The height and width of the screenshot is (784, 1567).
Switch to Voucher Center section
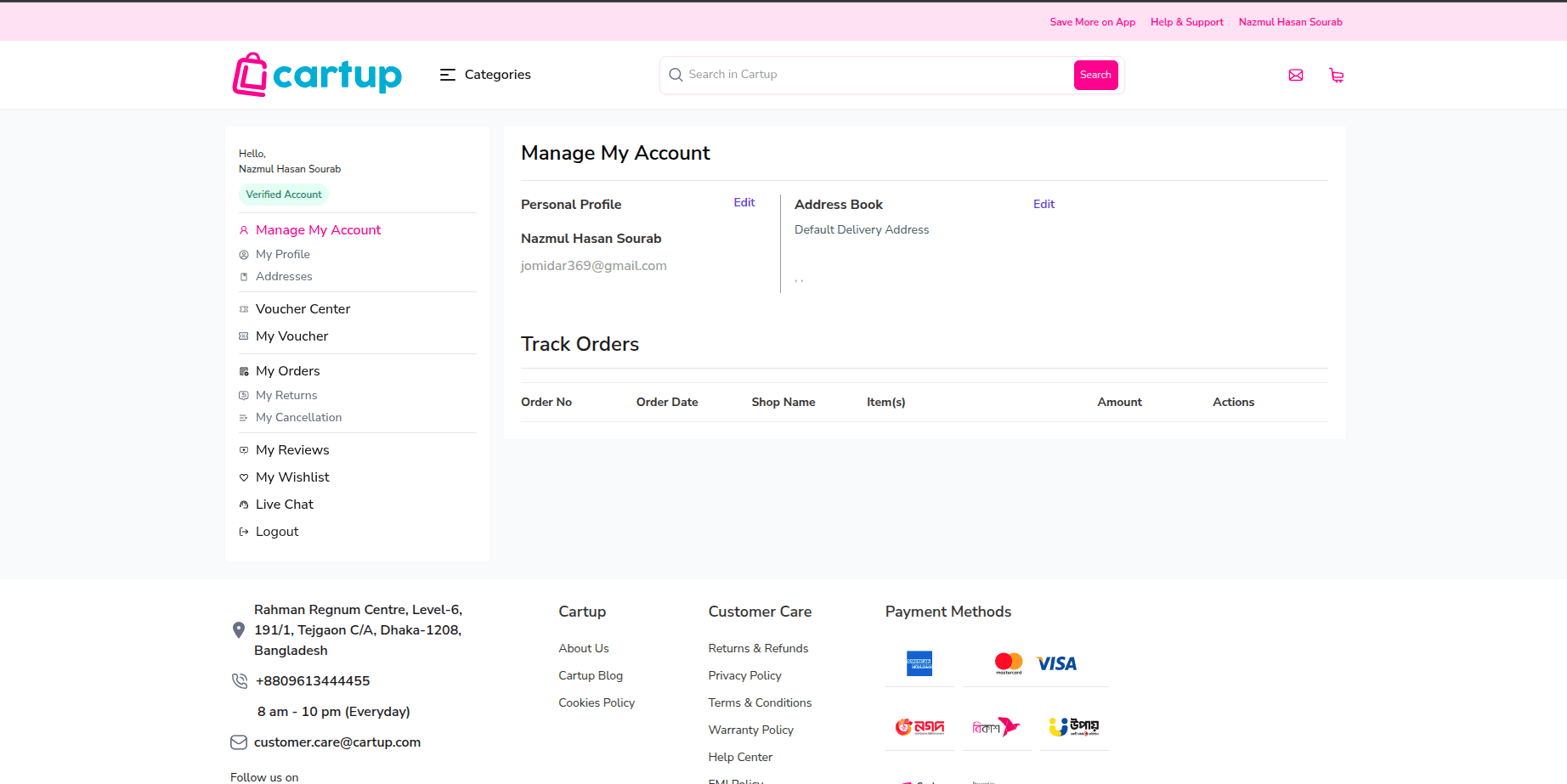(303, 309)
